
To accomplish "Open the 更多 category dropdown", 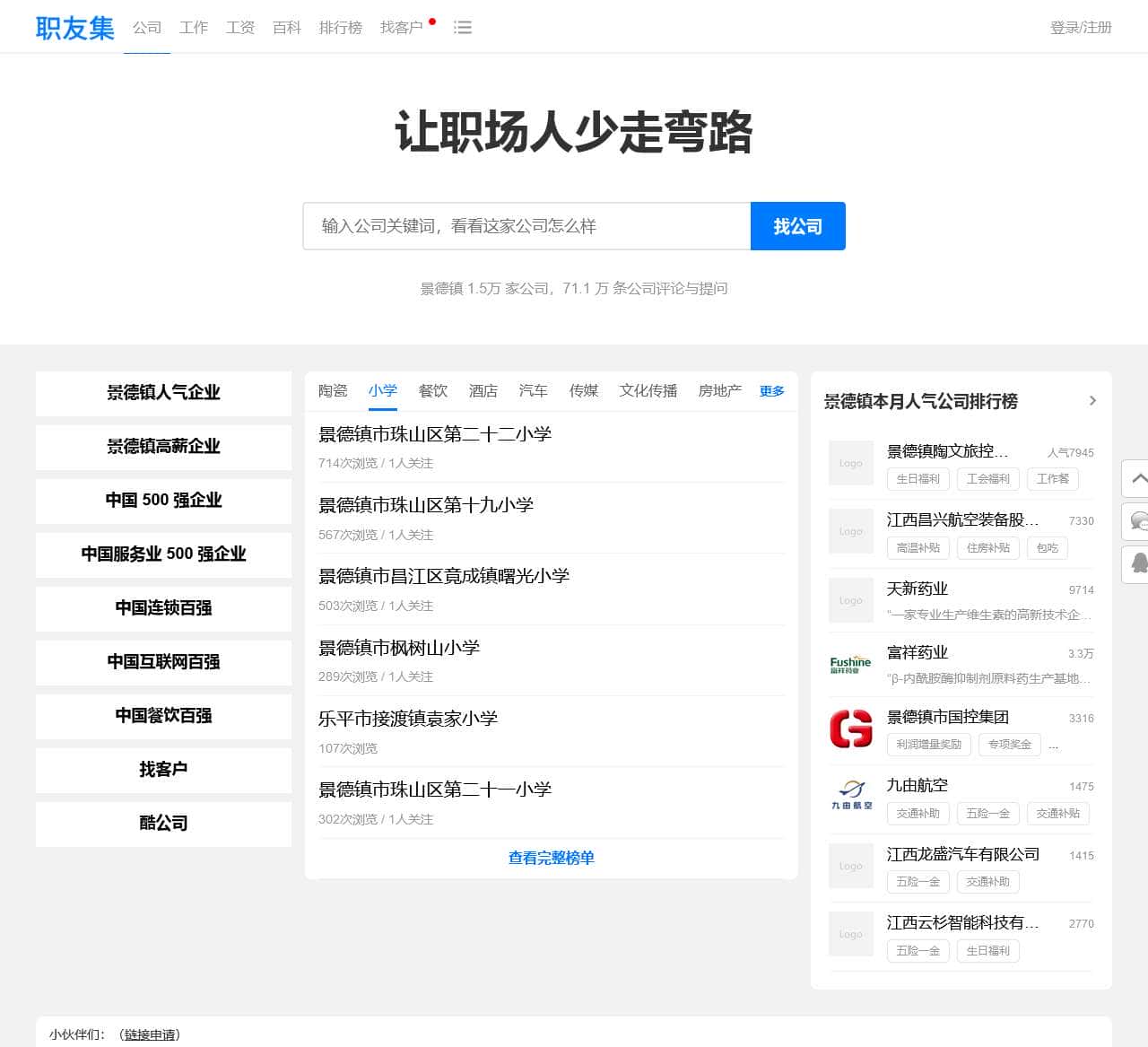I will tap(771, 390).
